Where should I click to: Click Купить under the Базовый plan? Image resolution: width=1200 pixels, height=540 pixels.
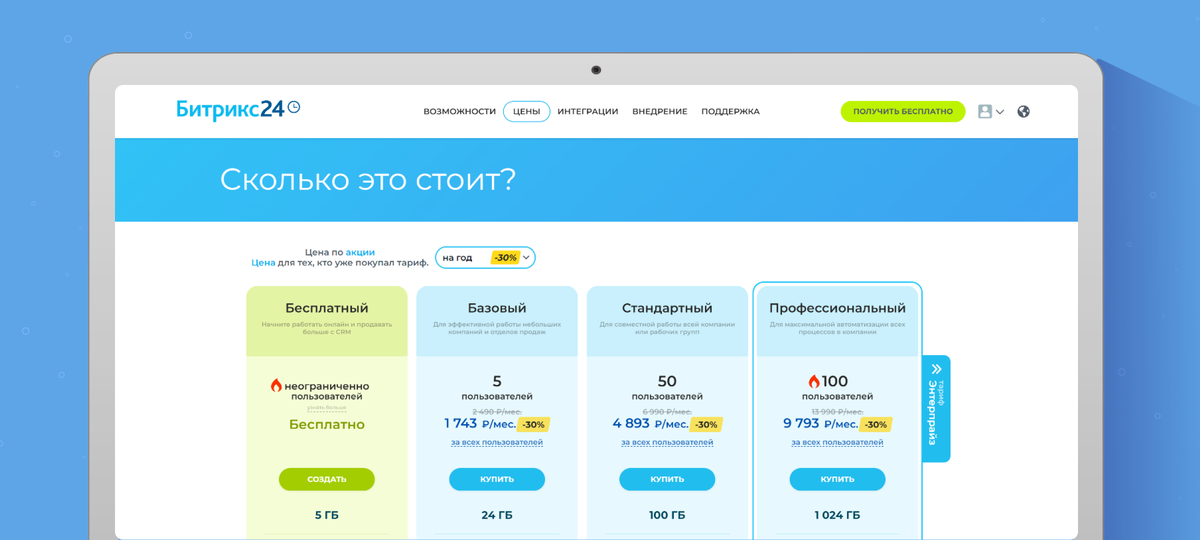pos(497,479)
